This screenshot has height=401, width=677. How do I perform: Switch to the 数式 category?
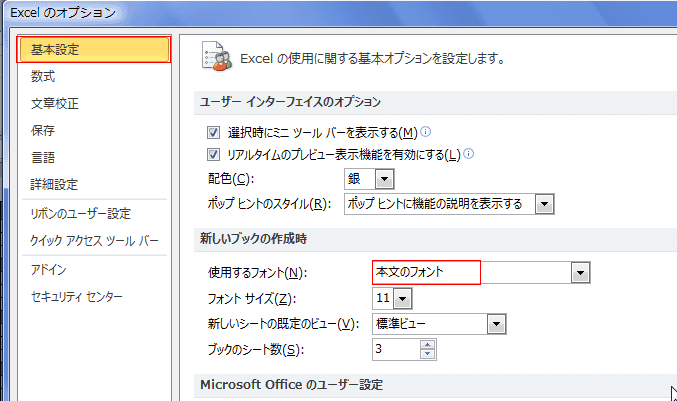coord(43,76)
